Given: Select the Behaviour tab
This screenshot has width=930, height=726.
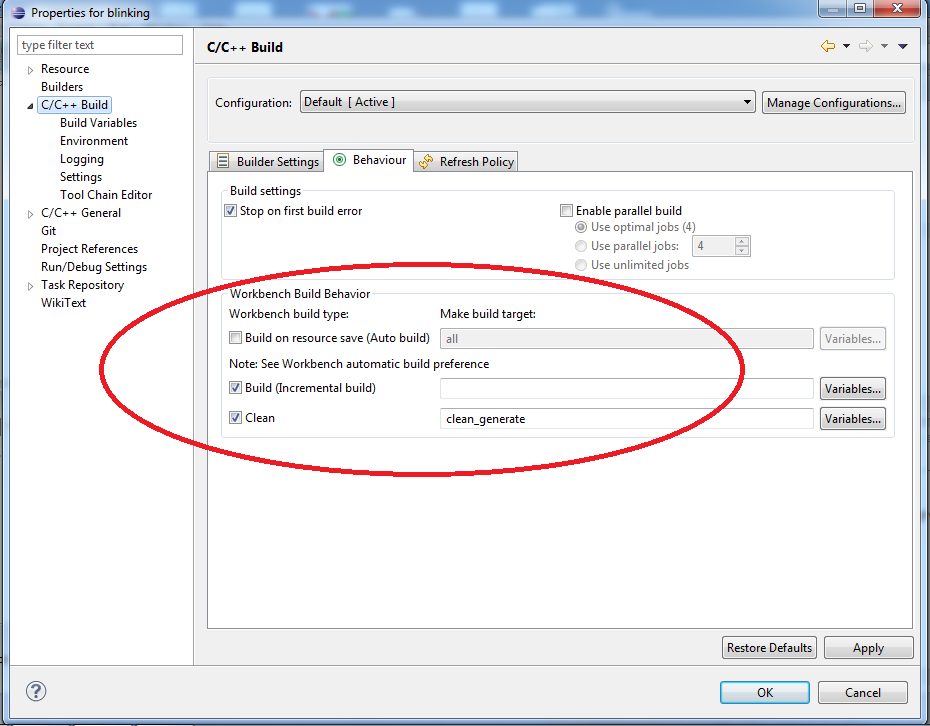Looking at the screenshot, I should (369, 160).
